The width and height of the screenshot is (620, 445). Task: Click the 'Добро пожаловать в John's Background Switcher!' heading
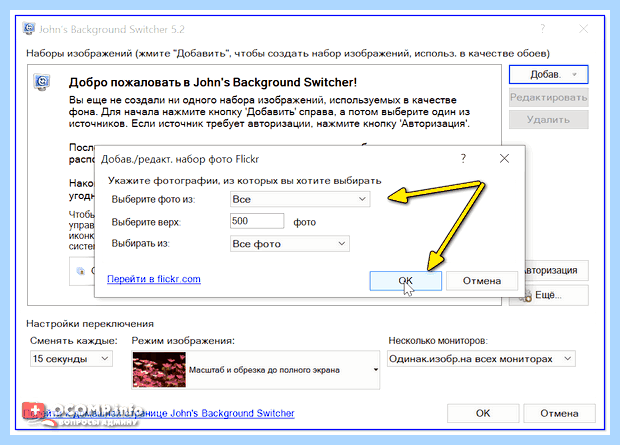pyautogui.click(x=213, y=82)
